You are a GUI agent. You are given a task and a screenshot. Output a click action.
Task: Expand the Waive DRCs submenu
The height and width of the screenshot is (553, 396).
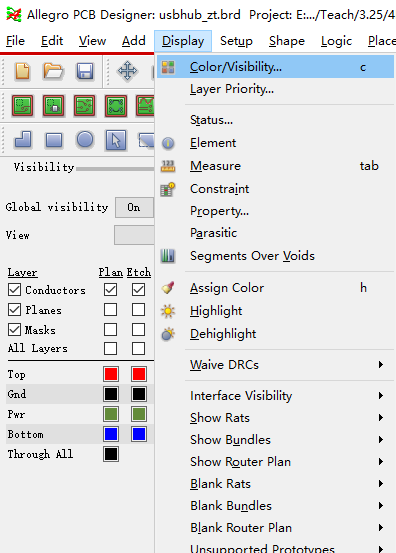[275, 365]
